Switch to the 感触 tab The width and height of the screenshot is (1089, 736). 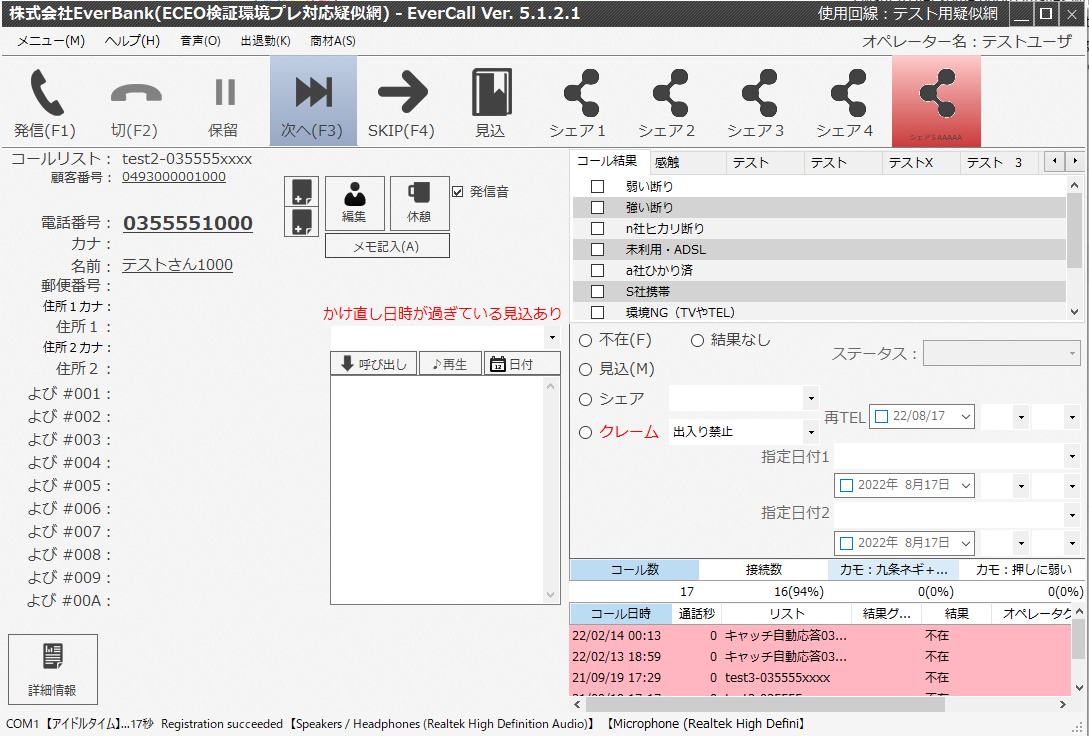click(x=686, y=162)
